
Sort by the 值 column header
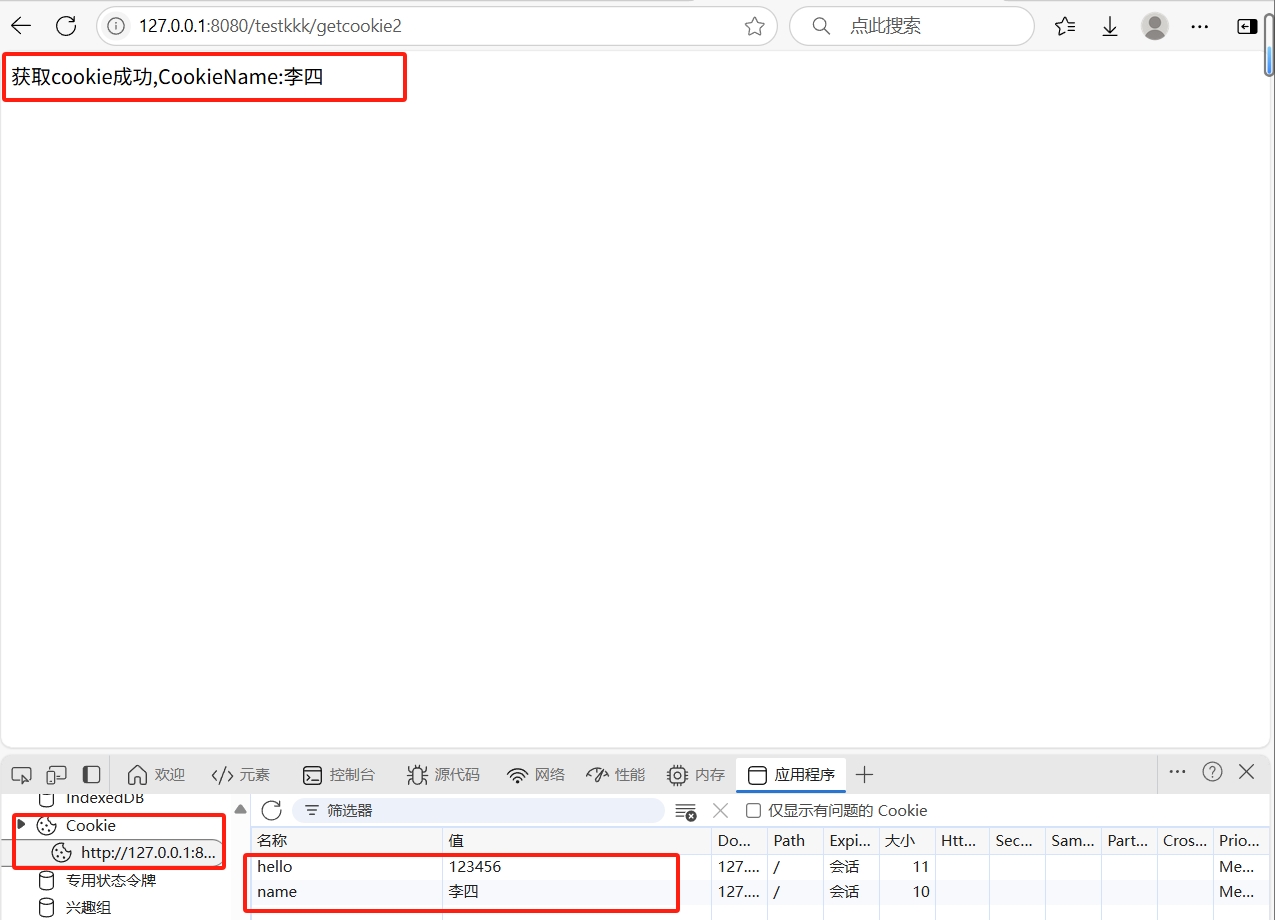pos(577,841)
